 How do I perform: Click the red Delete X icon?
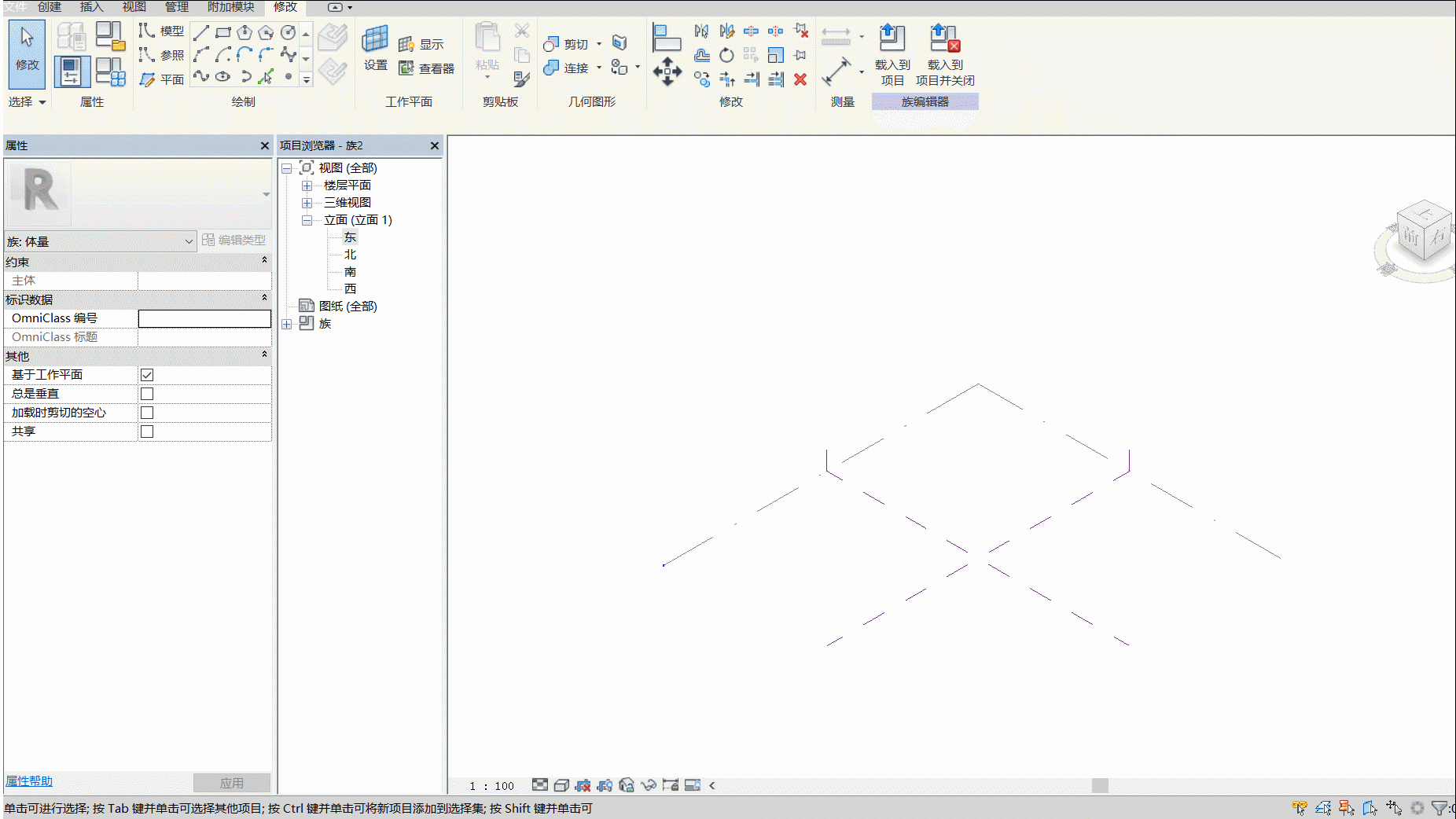coord(800,79)
